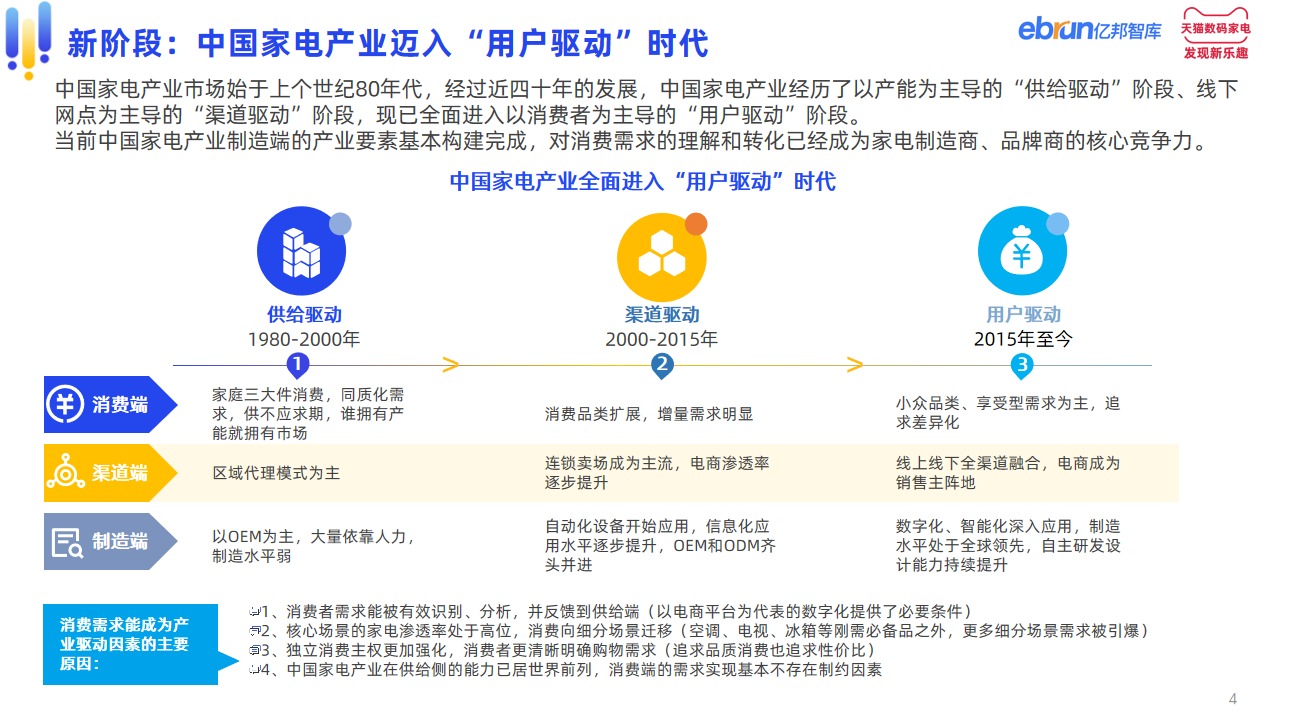The image size is (1290, 724).
Task: Click the page number 4
Action: click(x=1232, y=699)
